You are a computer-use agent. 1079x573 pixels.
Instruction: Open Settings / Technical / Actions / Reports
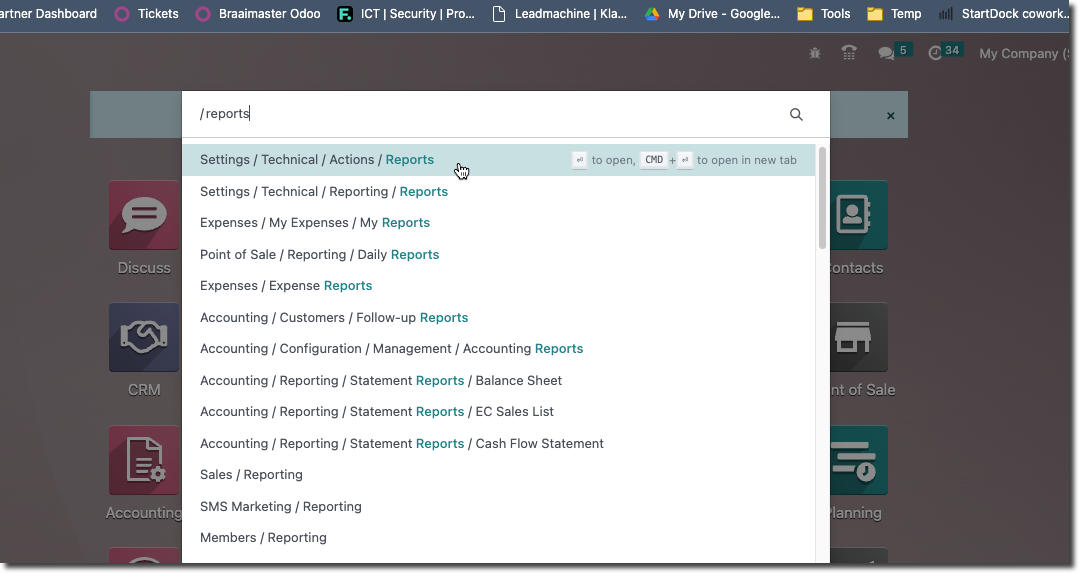click(499, 160)
